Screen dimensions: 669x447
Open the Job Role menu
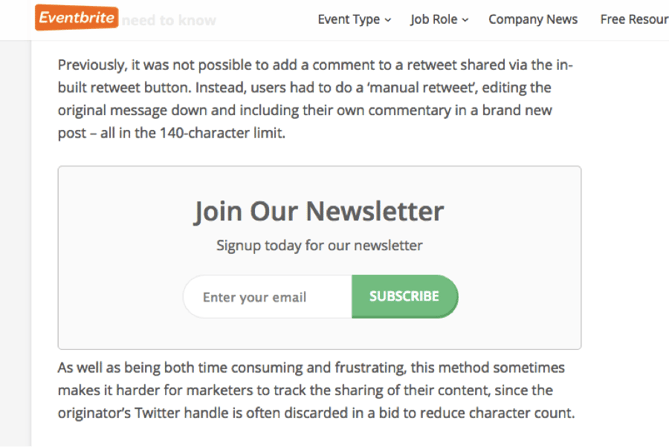[x=433, y=19]
